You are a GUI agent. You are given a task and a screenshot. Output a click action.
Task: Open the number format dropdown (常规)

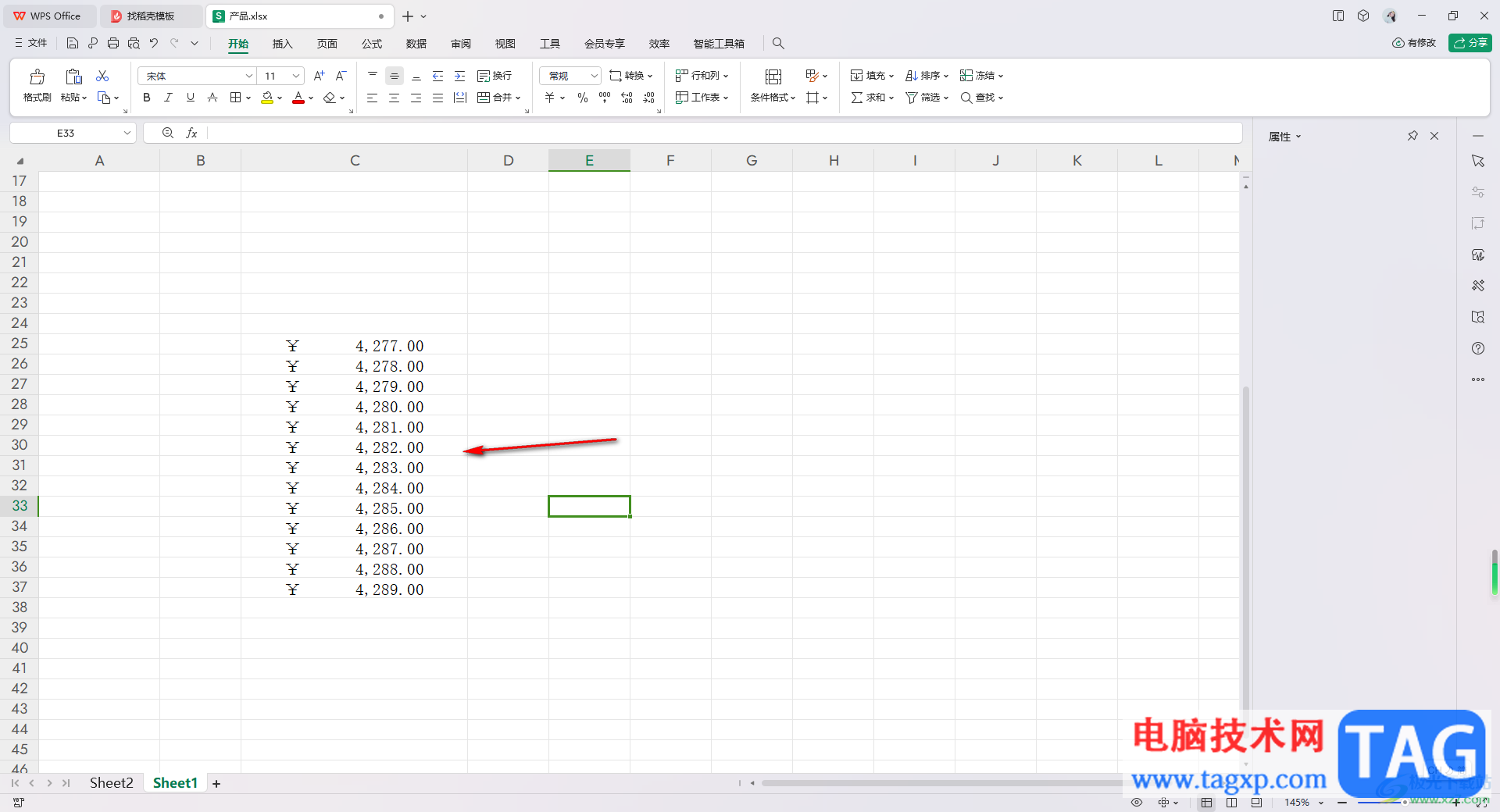coord(594,76)
